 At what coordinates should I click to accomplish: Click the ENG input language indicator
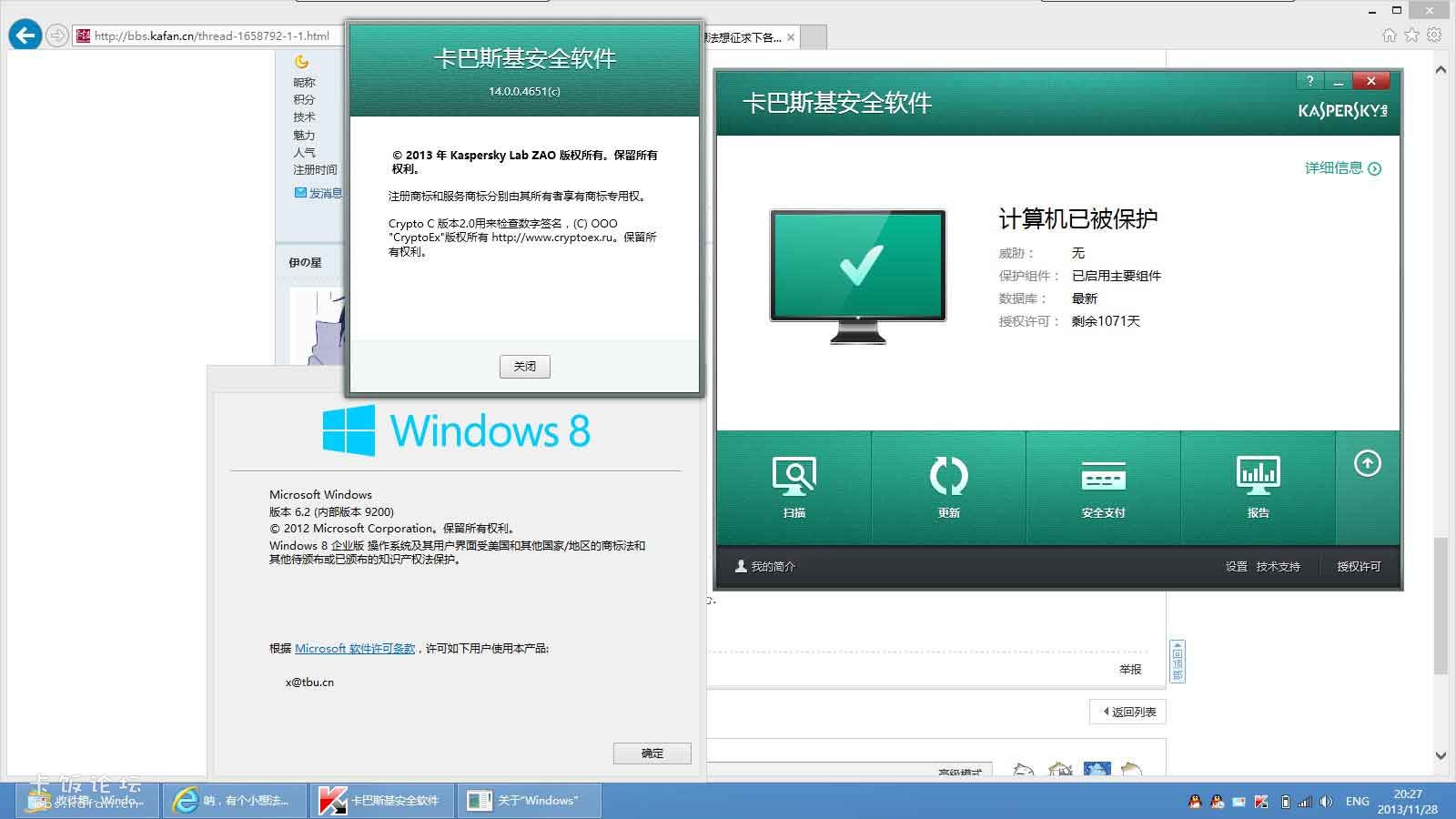tap(1357, 802)
